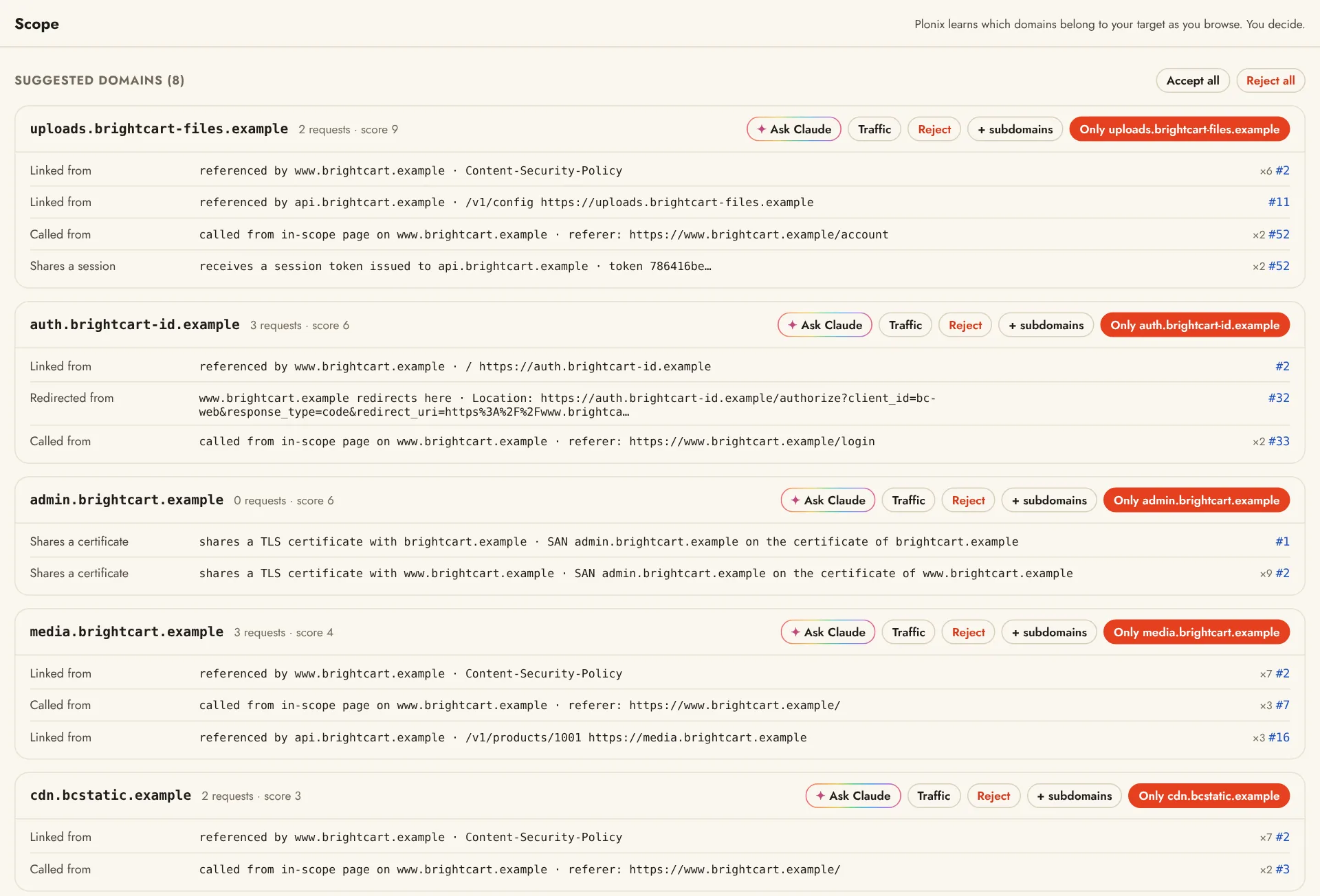The image size is (1320, 896).
Task: View Traffic for auth.brightcart-id.example
Action: (905, 325)
